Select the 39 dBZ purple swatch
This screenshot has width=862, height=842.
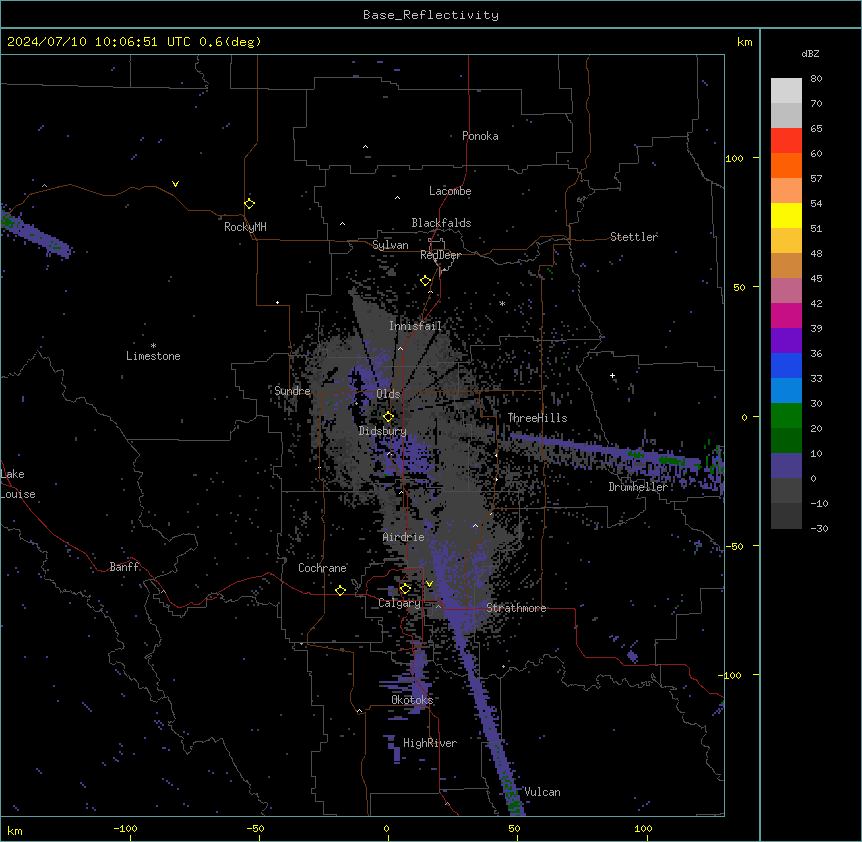point(786,340)
